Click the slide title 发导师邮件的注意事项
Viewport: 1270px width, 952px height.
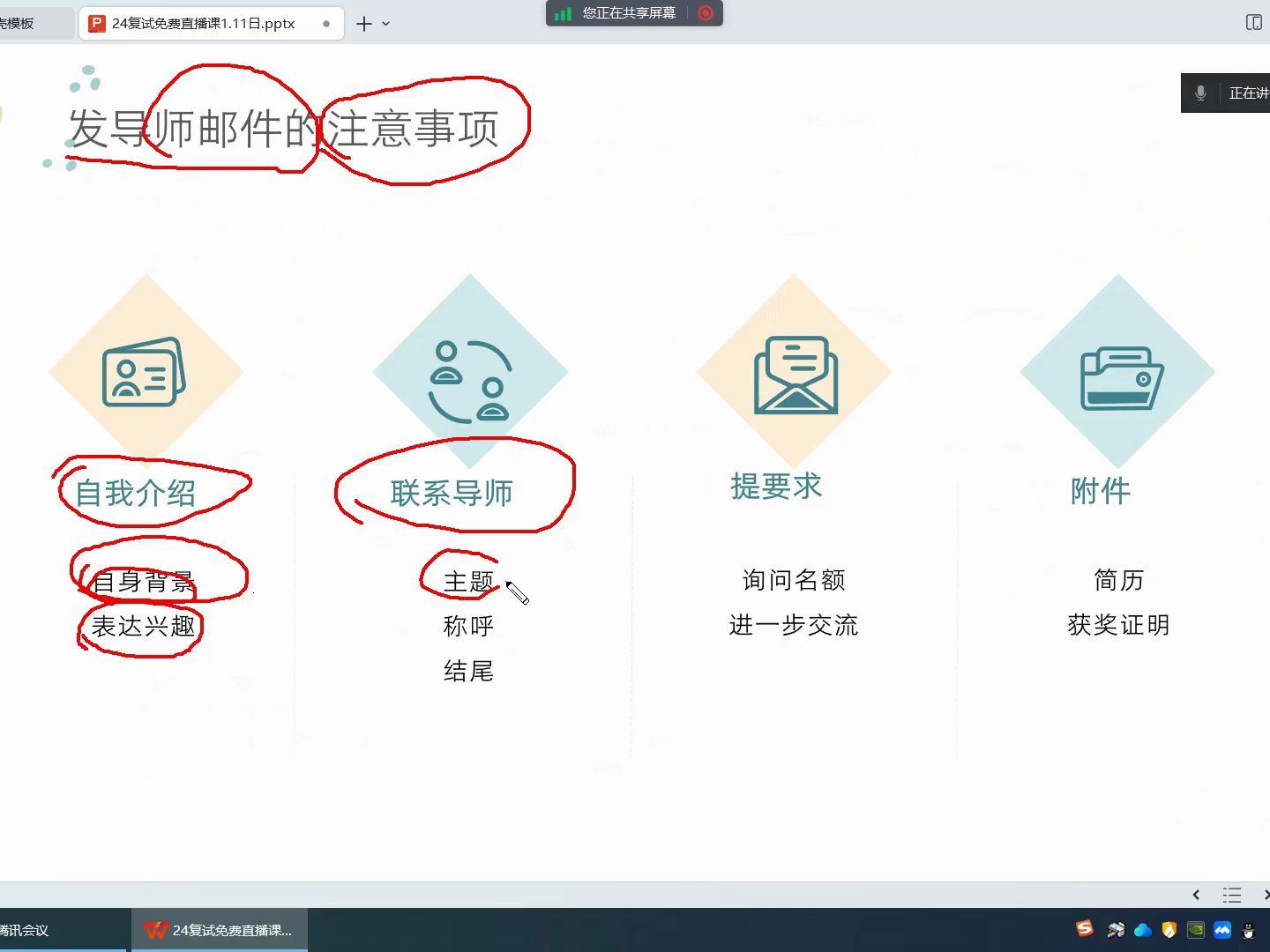(284, 129)
